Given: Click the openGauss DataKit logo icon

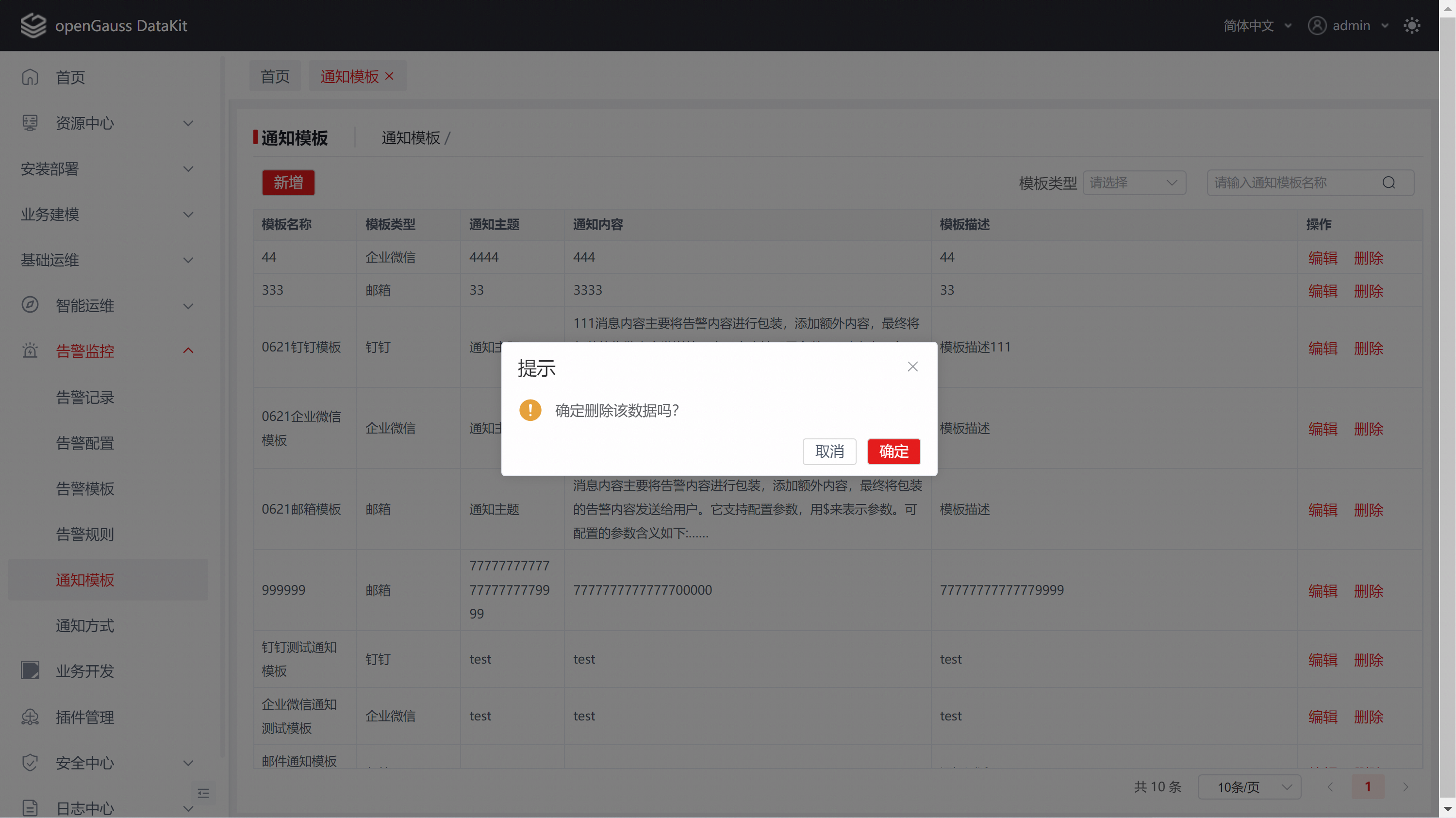Looking at the screenshot, I should point(33,25).
